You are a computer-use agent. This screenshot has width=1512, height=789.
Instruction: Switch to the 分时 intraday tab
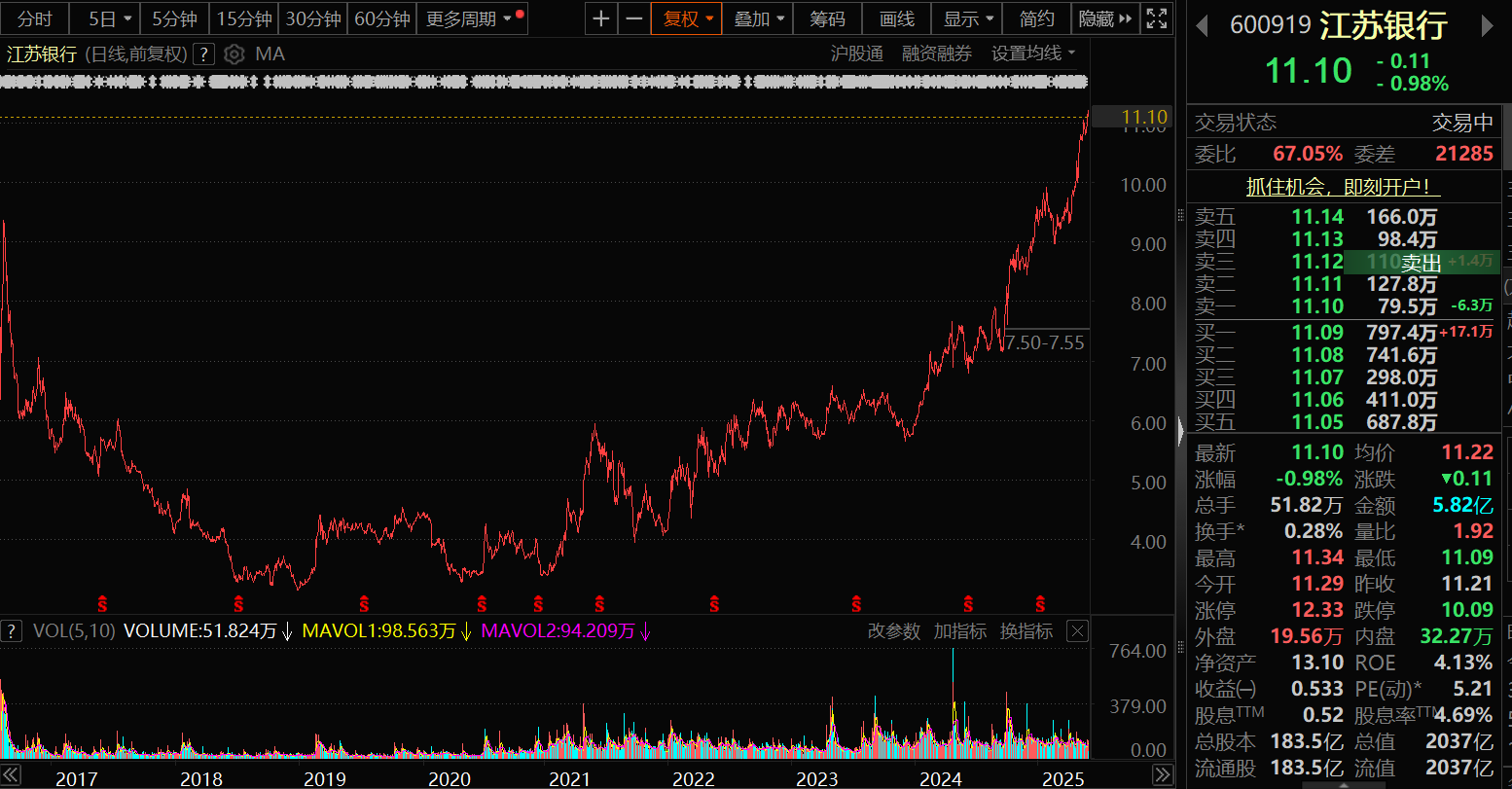click(35, 18)
